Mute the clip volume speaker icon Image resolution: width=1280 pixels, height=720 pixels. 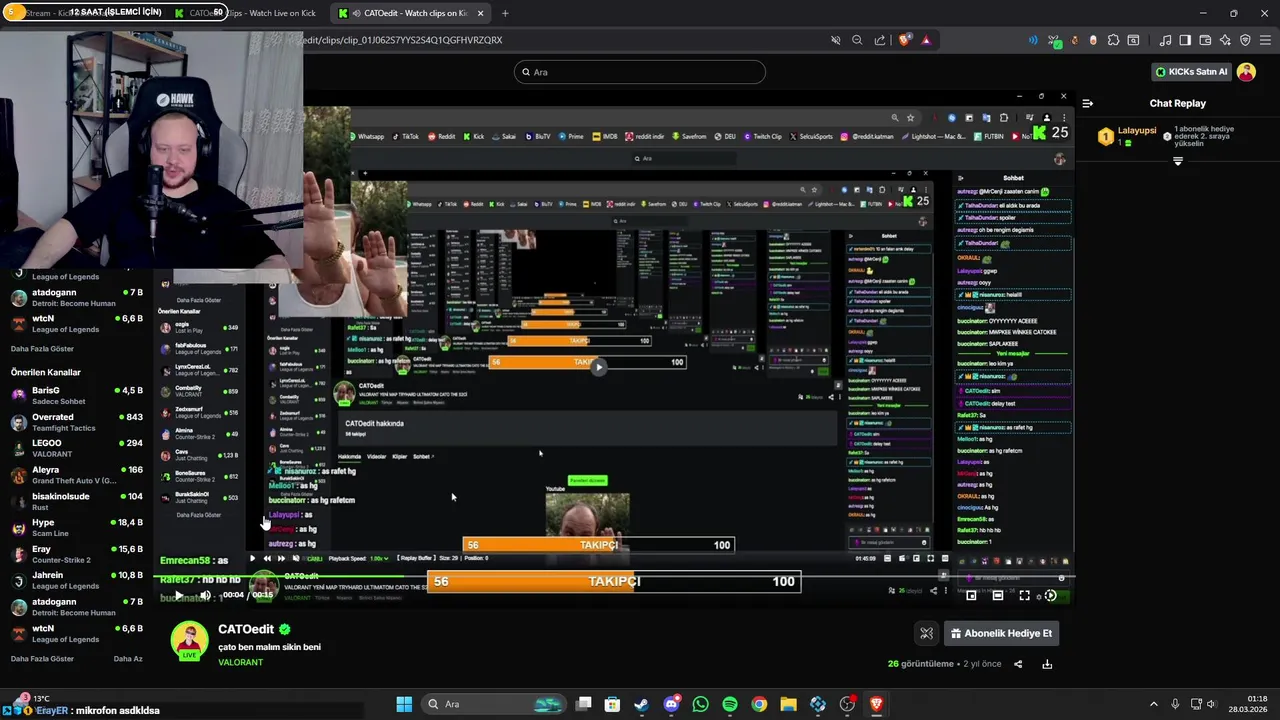(x=205, y=595)
